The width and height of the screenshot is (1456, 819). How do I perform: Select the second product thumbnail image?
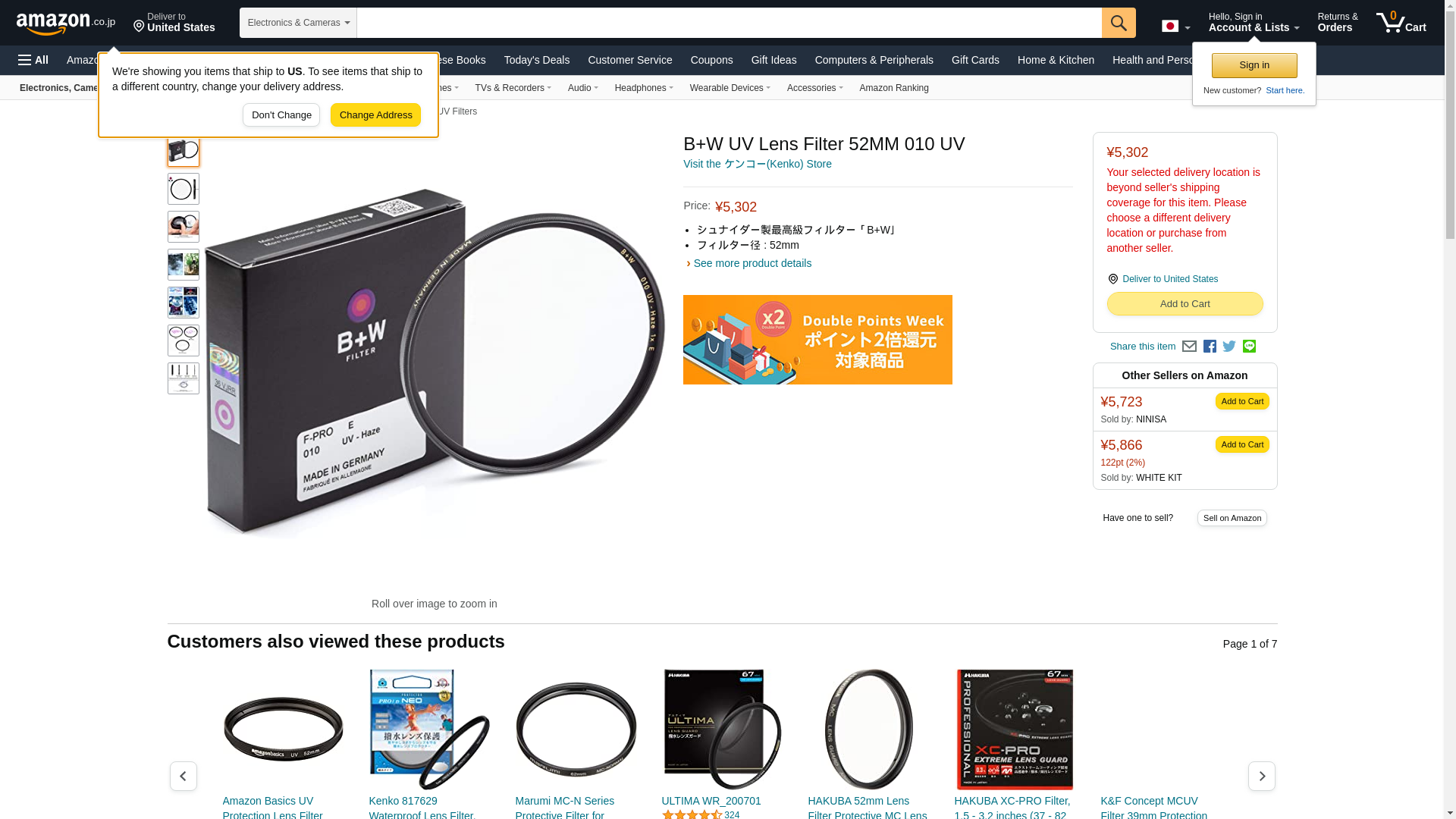click(x=183, y=189)
